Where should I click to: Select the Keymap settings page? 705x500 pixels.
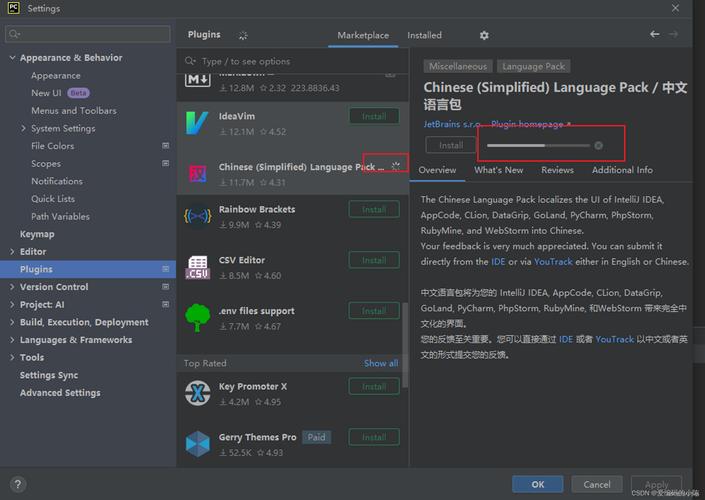[x=37, y=234]
